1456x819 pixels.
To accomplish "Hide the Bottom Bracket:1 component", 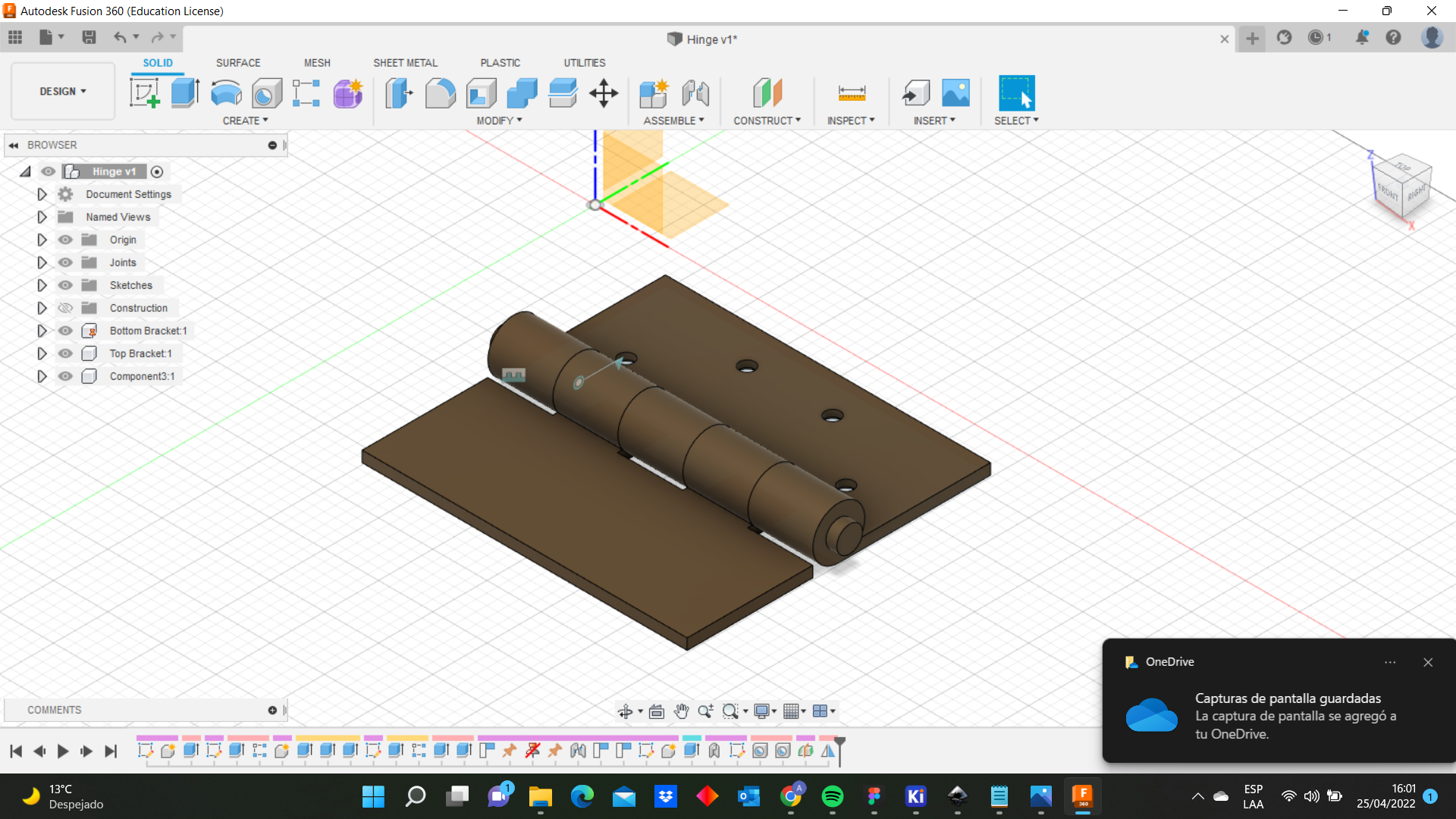I will (x=65, y=331).
